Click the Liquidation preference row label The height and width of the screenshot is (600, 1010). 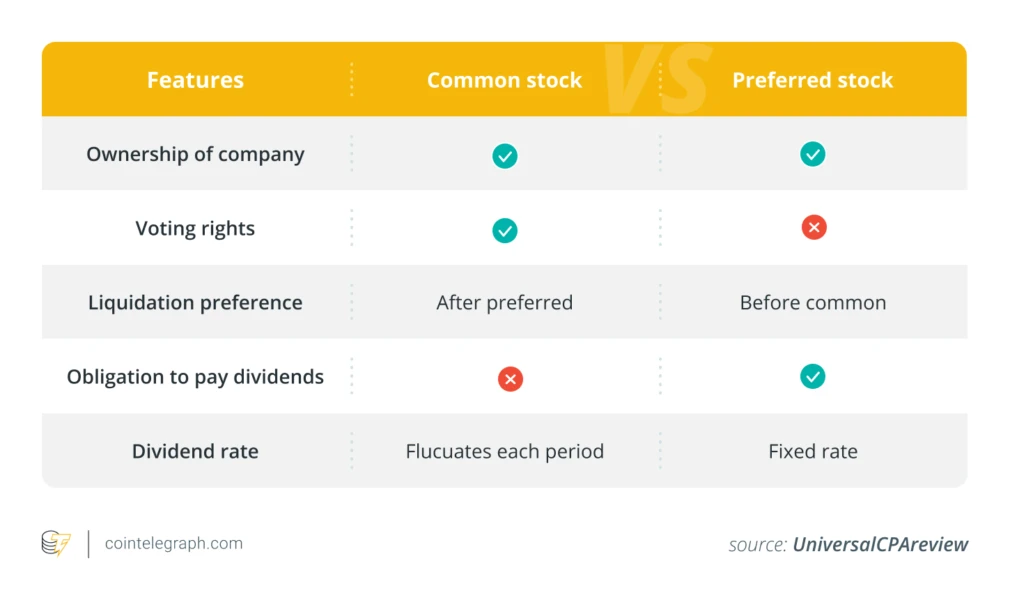tap(195, 302)
